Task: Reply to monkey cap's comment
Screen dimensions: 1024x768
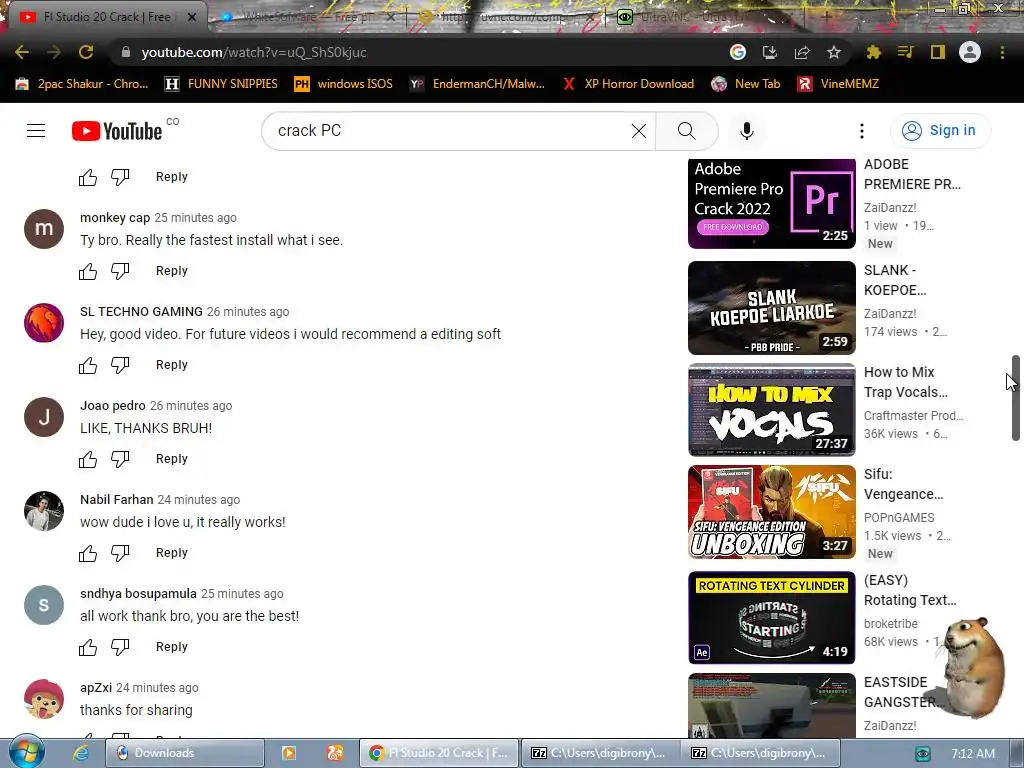Action: coord(172,270)
